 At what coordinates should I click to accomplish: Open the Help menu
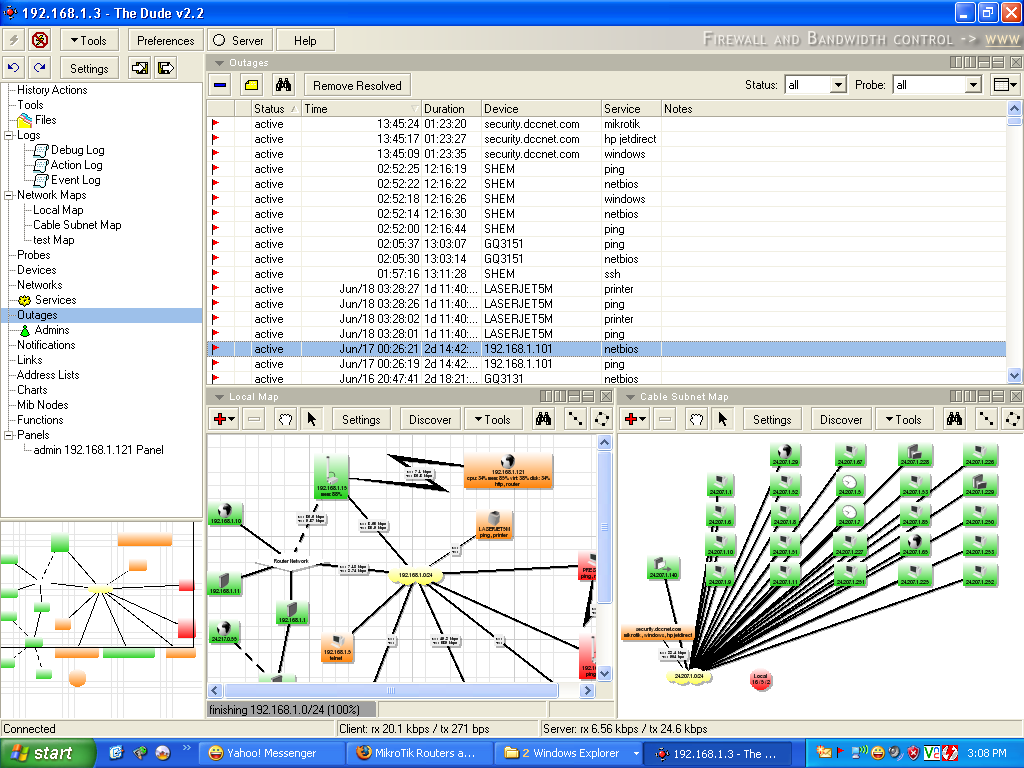[x=305, y=40]
